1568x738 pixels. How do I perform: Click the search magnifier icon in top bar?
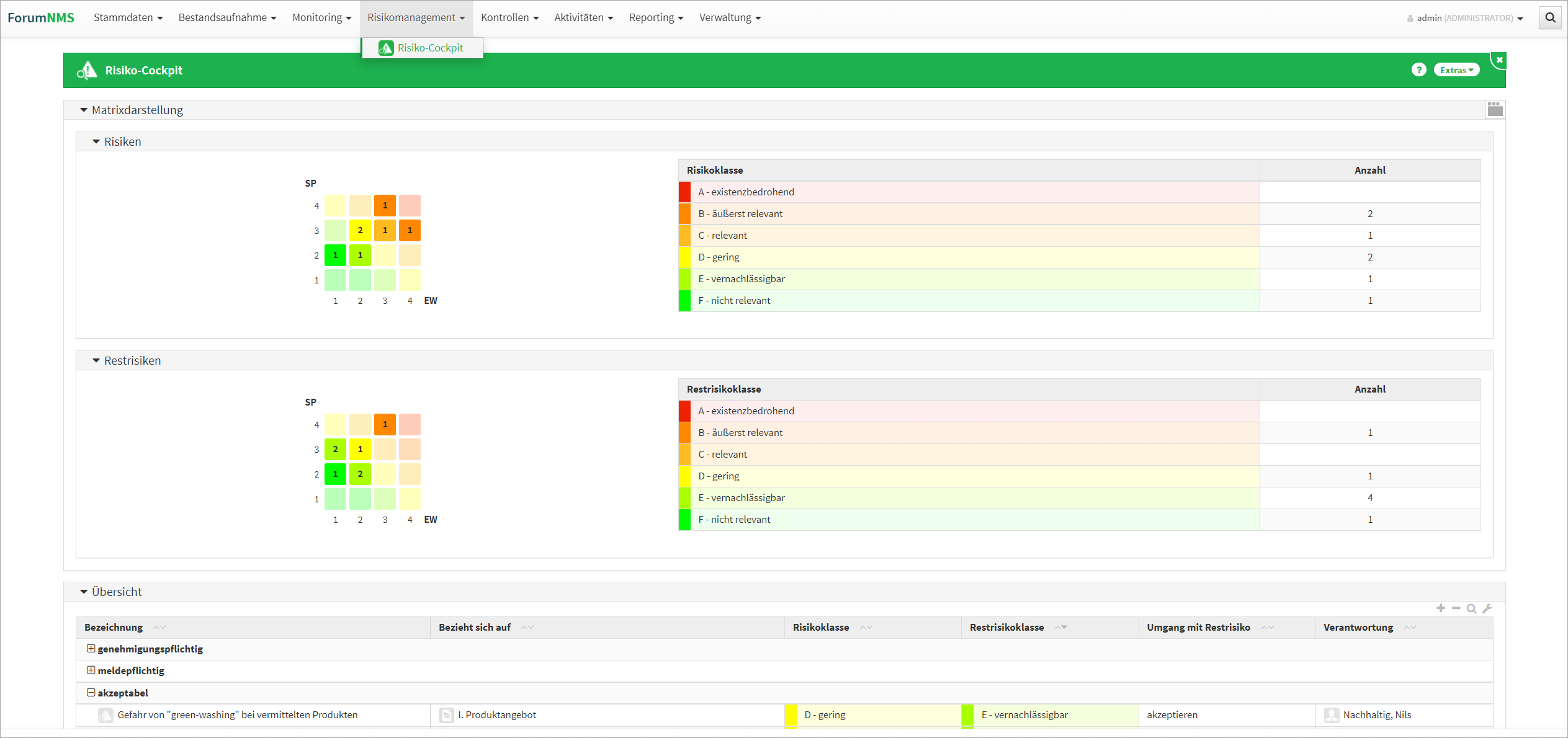pyautogui.click(x=1549, y=17)
